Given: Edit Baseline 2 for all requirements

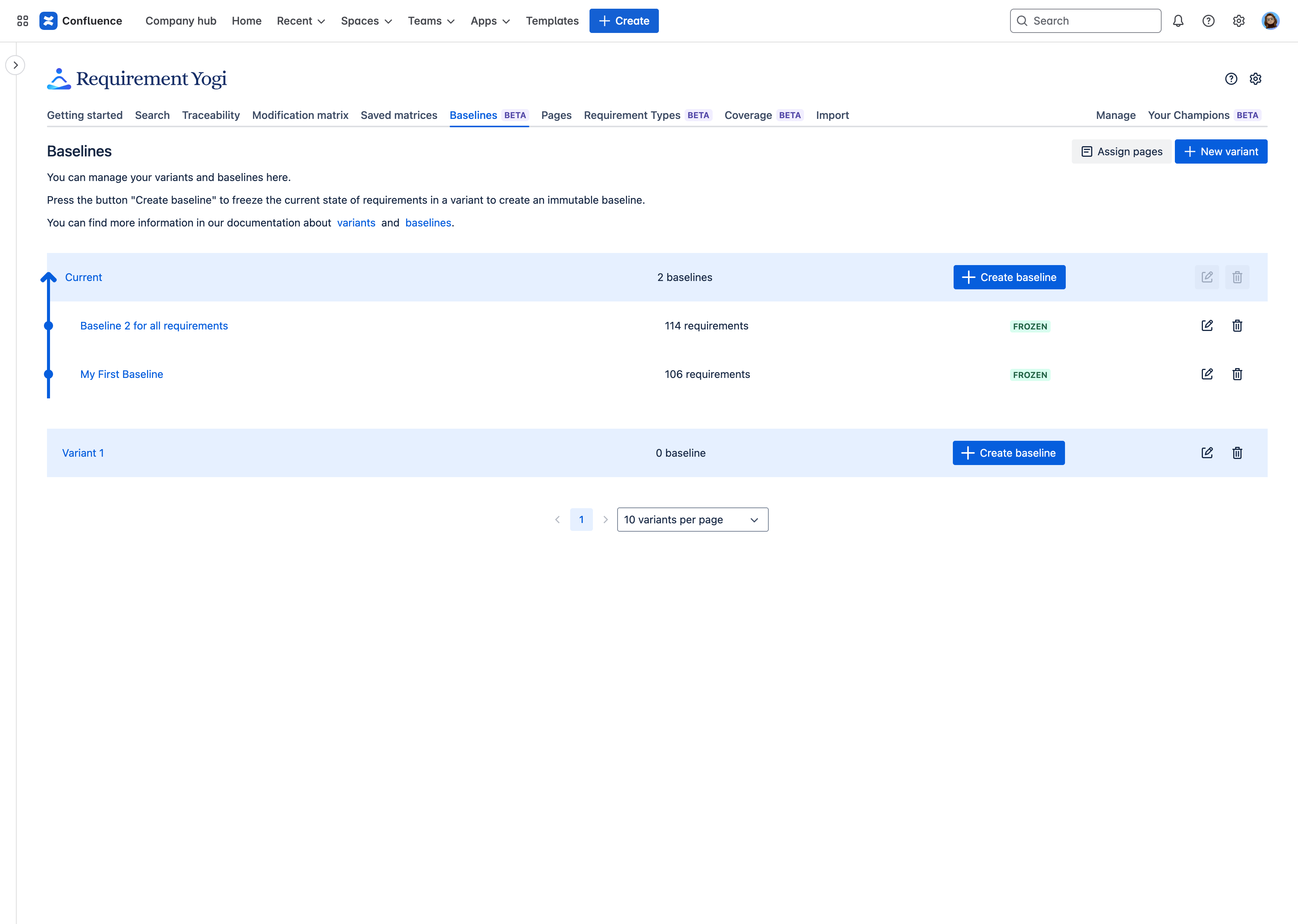Looking at the screenshot, I should click(x=1207, y=326).
